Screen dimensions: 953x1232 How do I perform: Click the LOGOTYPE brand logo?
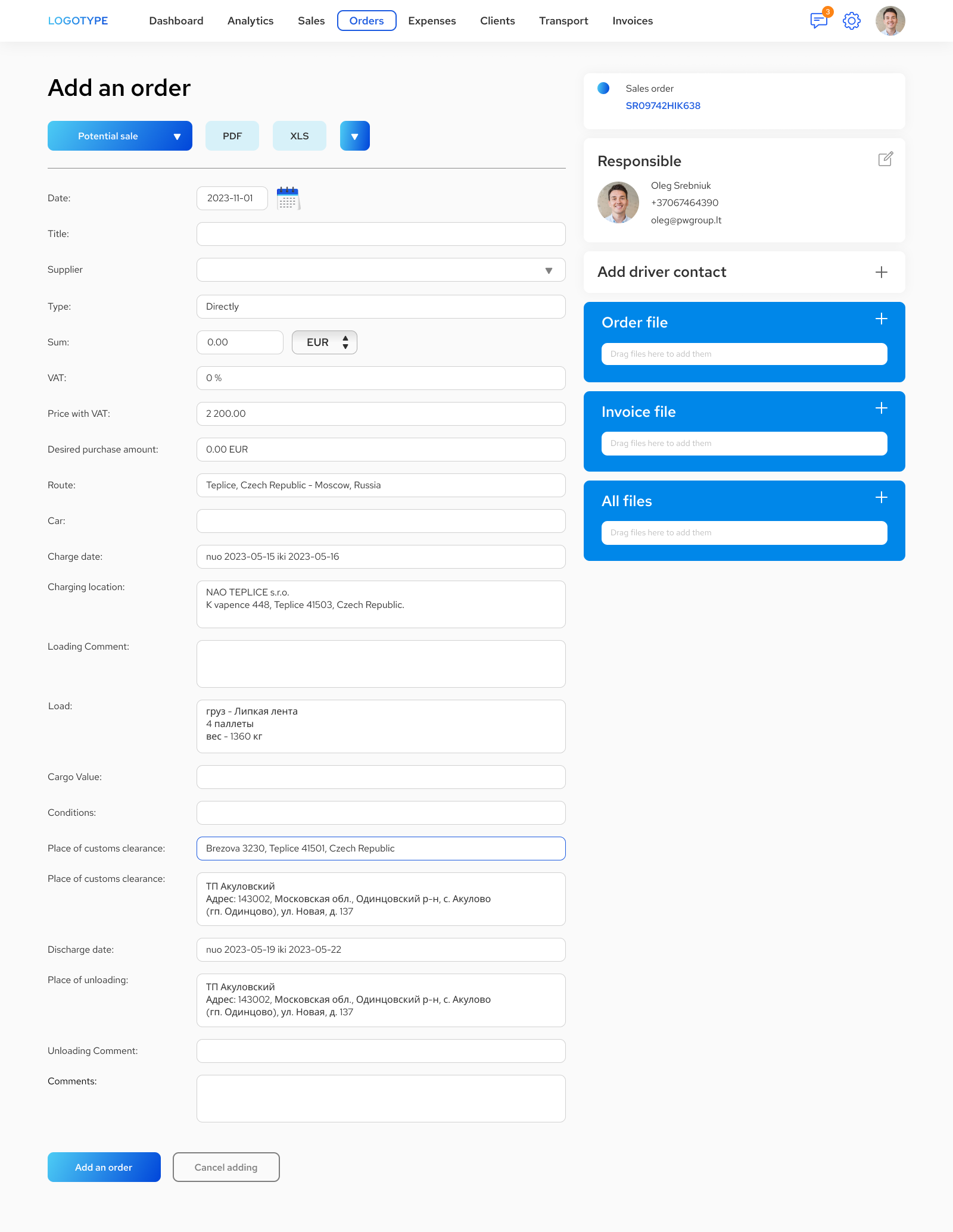pos(78,21)
